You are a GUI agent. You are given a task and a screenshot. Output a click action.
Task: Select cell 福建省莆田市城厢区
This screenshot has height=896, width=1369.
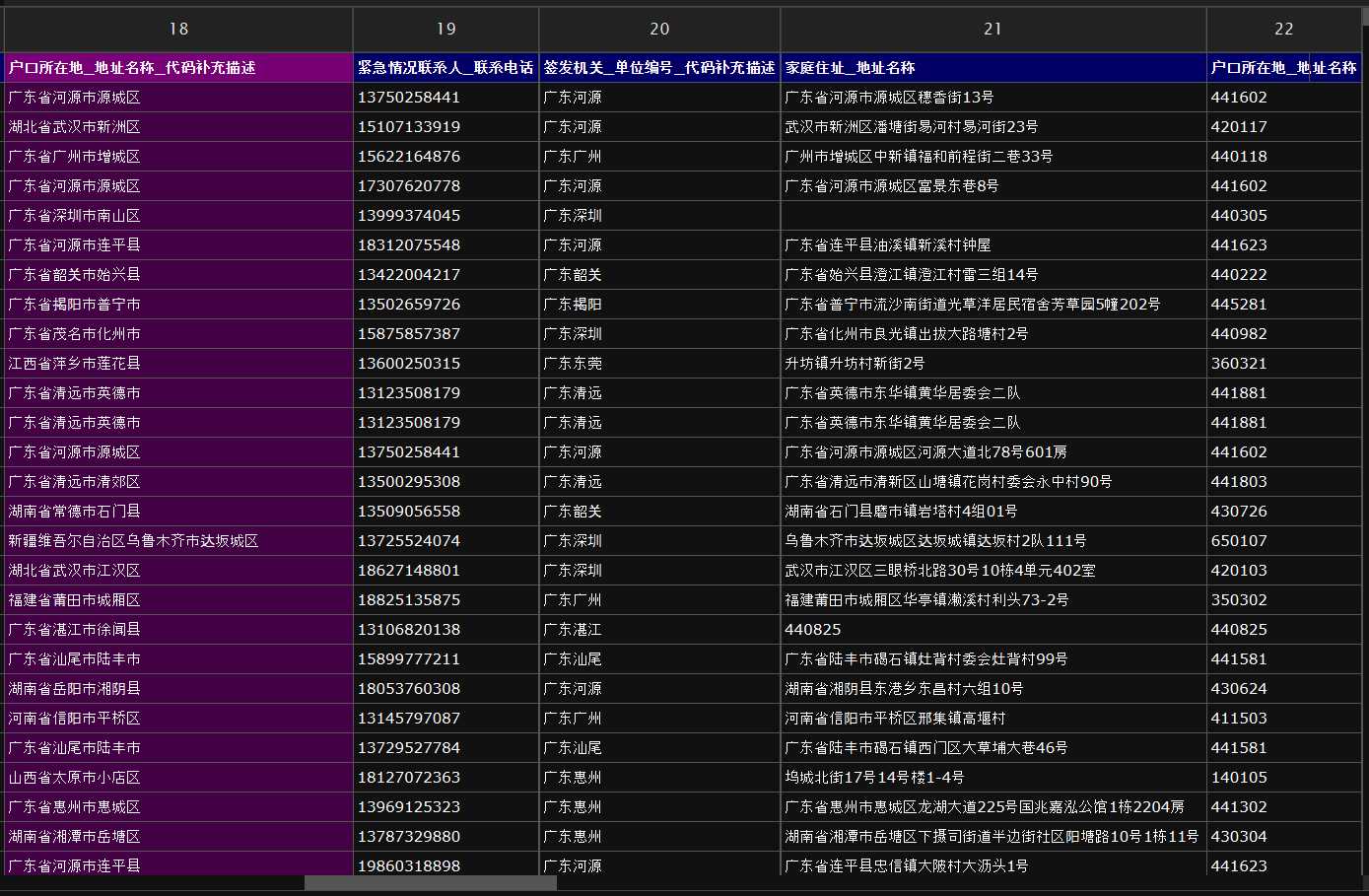click(178, 600)
